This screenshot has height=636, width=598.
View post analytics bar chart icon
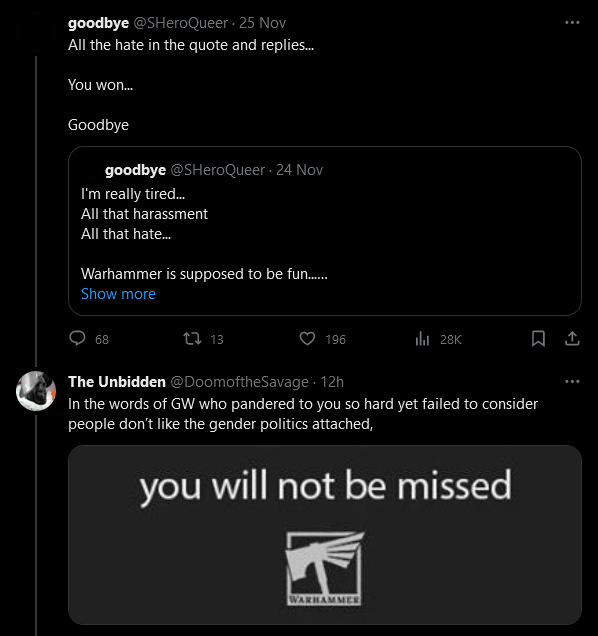point(422,338)
